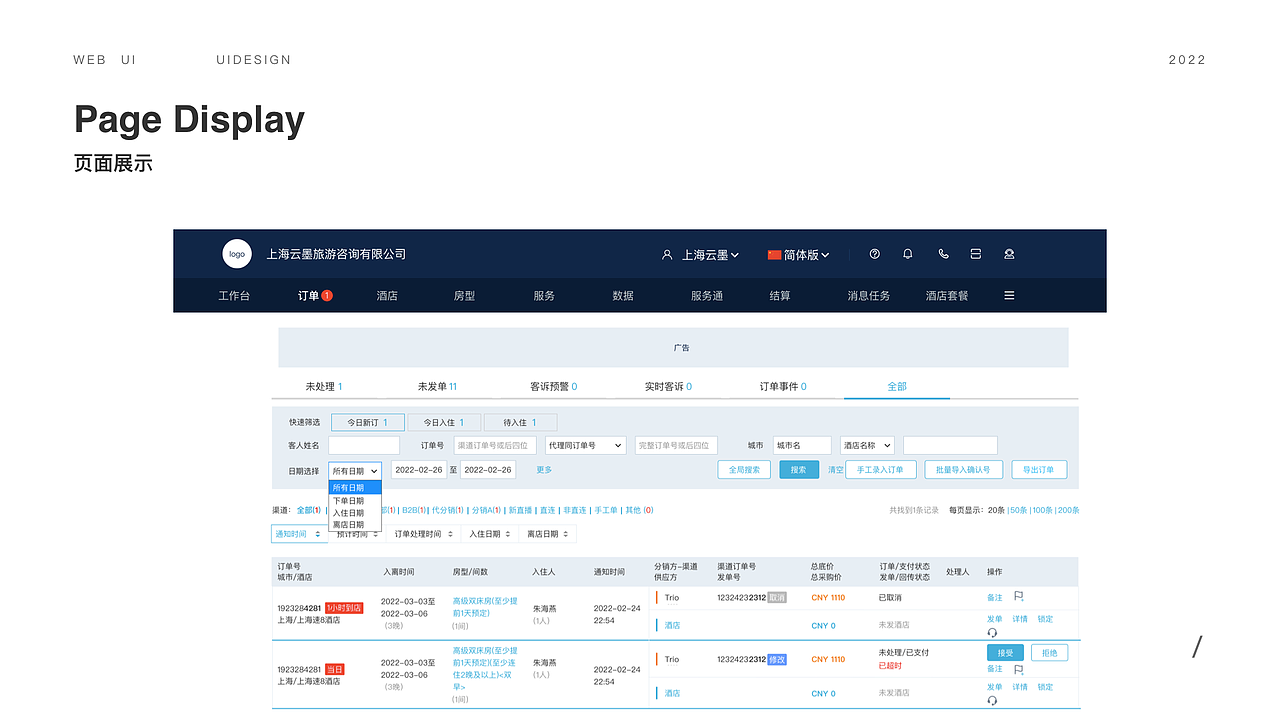
Task: Toggle 今日入住 quick filter
Action: pyautogui.click(x=444, y=423)
